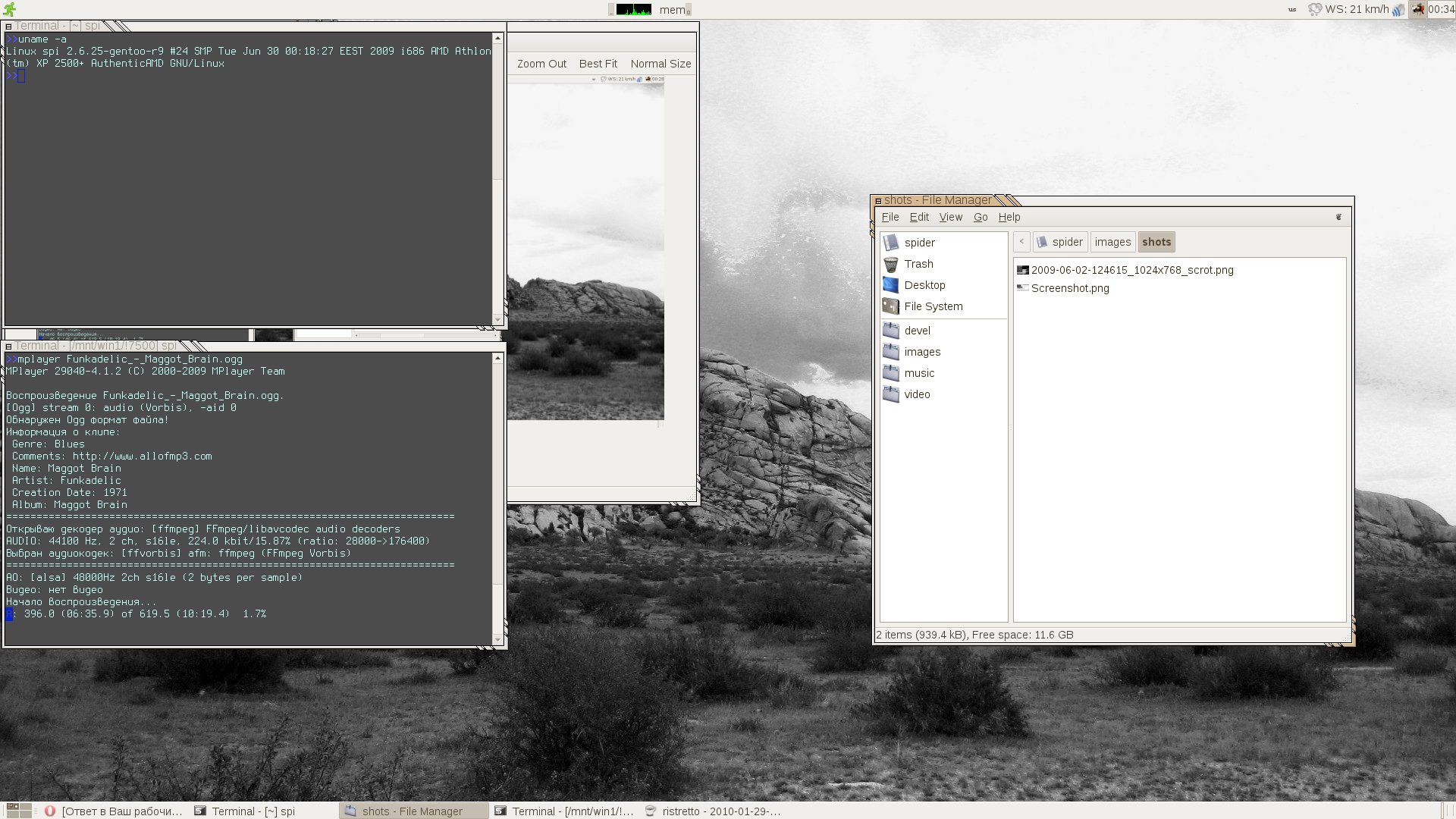This screenshot has width=1456, height=819.
Task: Click the shots - File Manager title bar
Action: 1112,200
